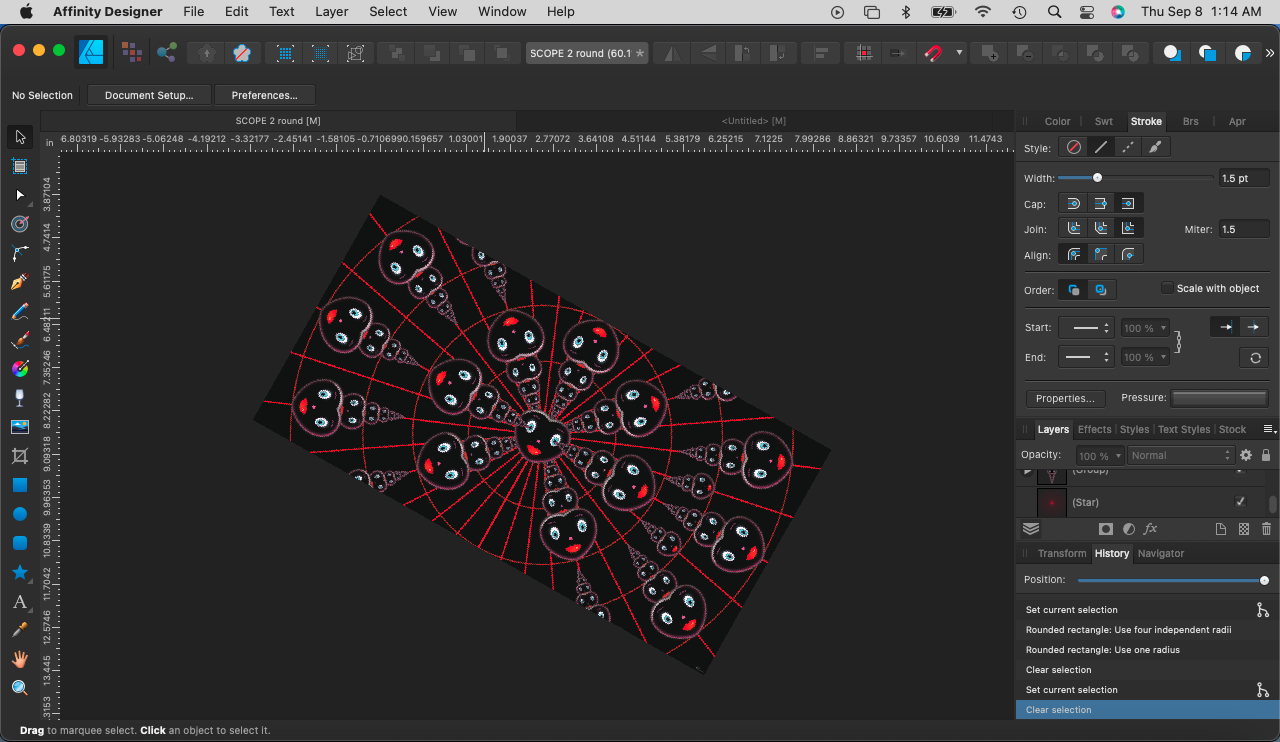
Task: Select the Pen tool
Action: [20, 253]
